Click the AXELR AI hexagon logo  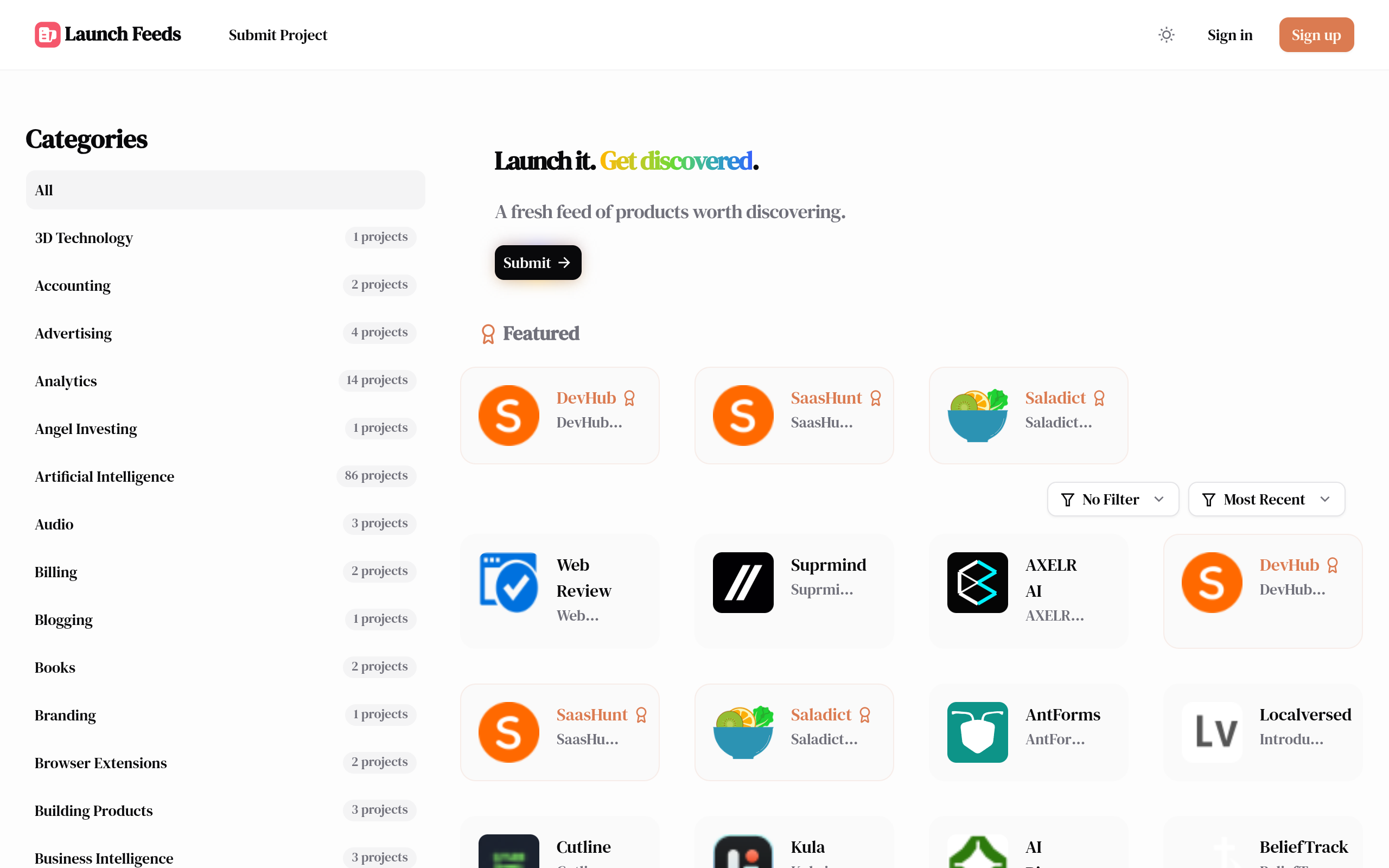[x=978, y=582]
